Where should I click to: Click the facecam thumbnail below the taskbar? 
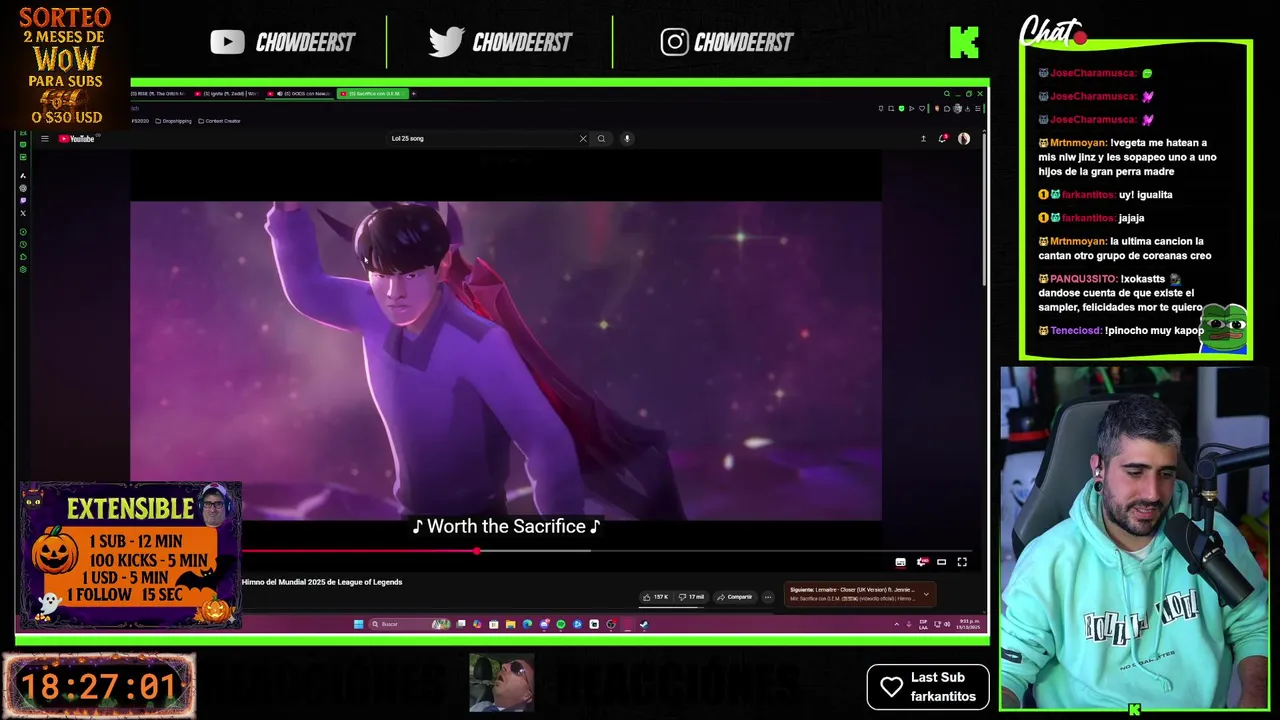502,683
